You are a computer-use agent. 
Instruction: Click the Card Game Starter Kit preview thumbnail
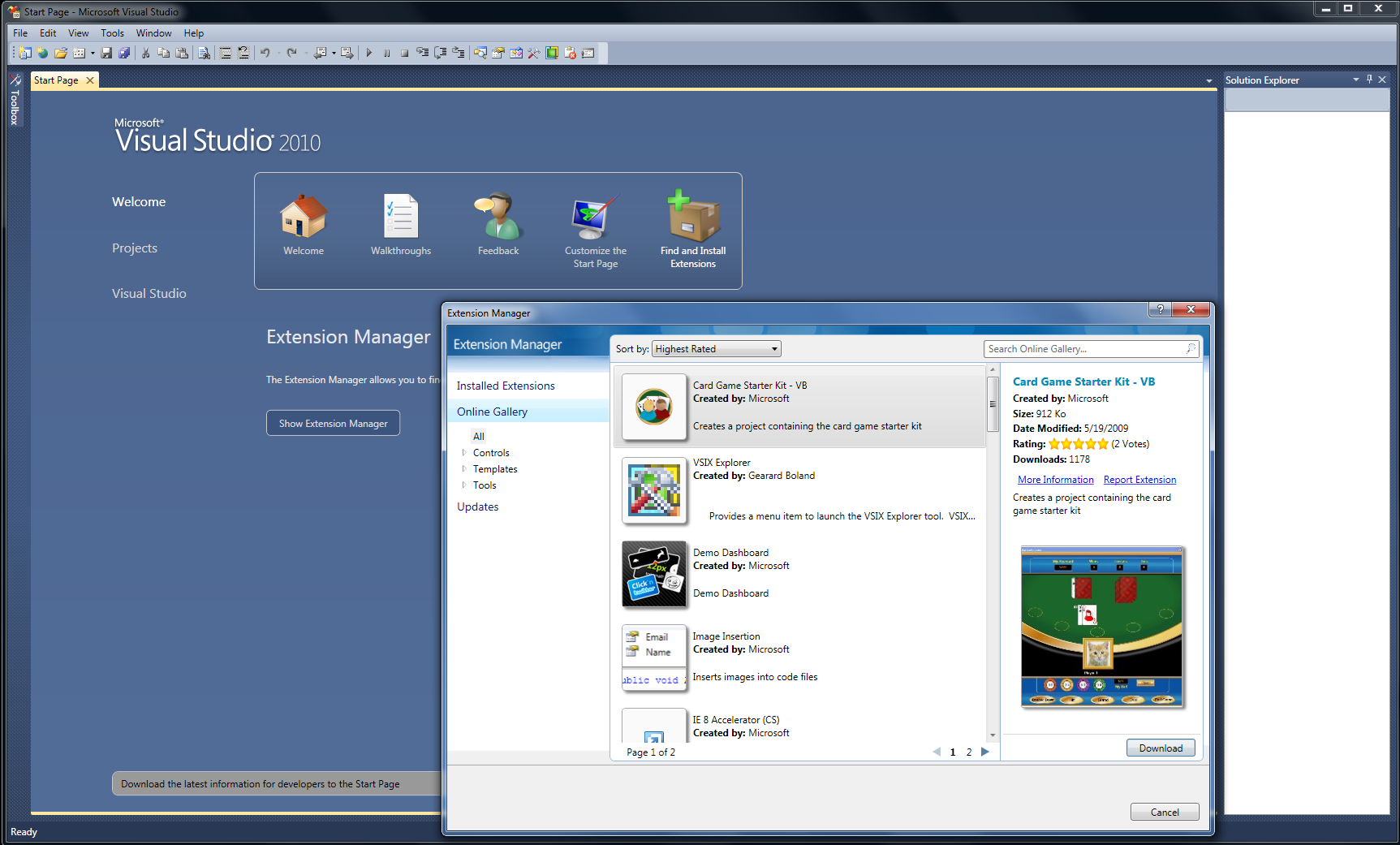(1101, 627)
